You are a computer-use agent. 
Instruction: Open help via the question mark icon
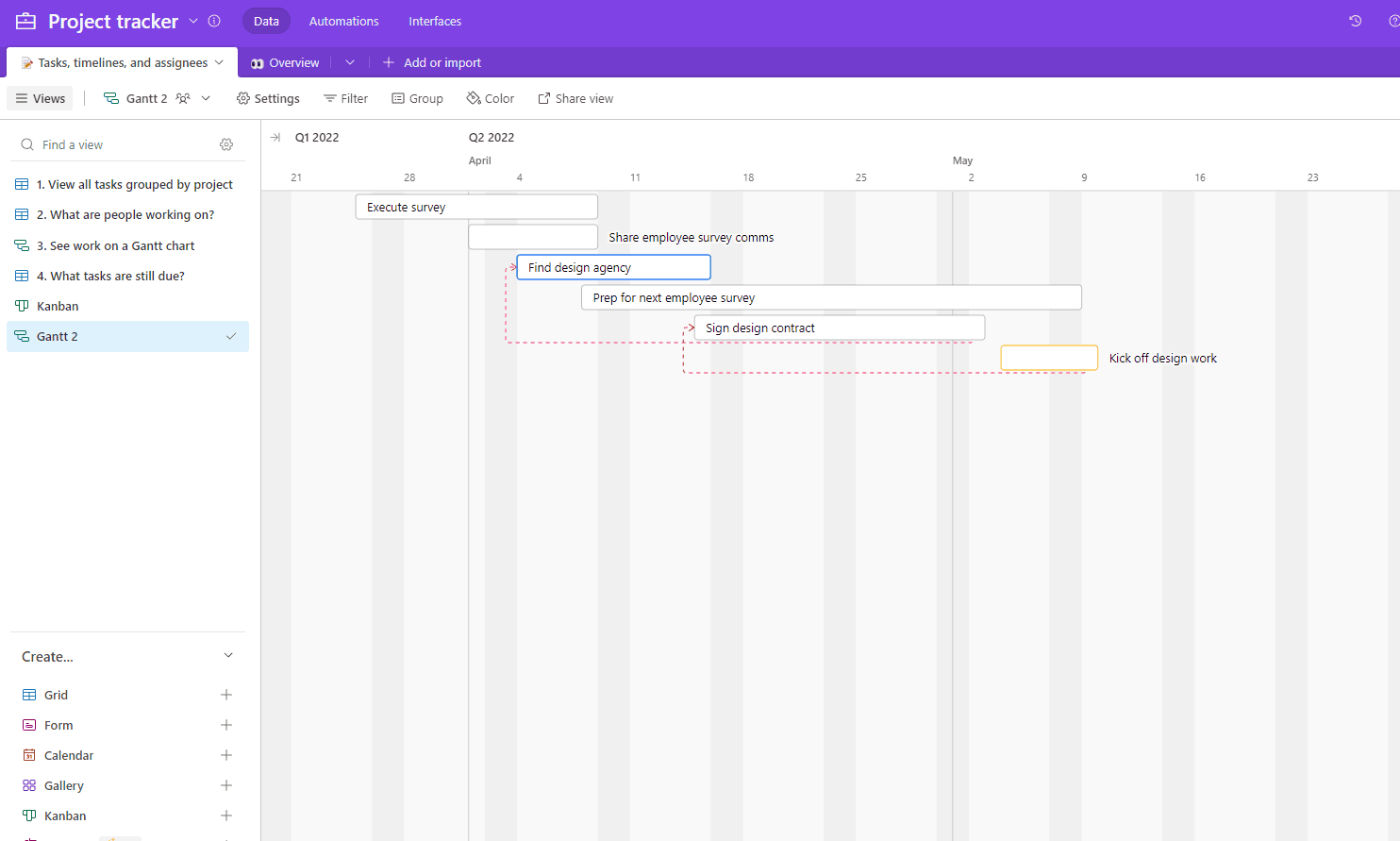pos(1394,20)
